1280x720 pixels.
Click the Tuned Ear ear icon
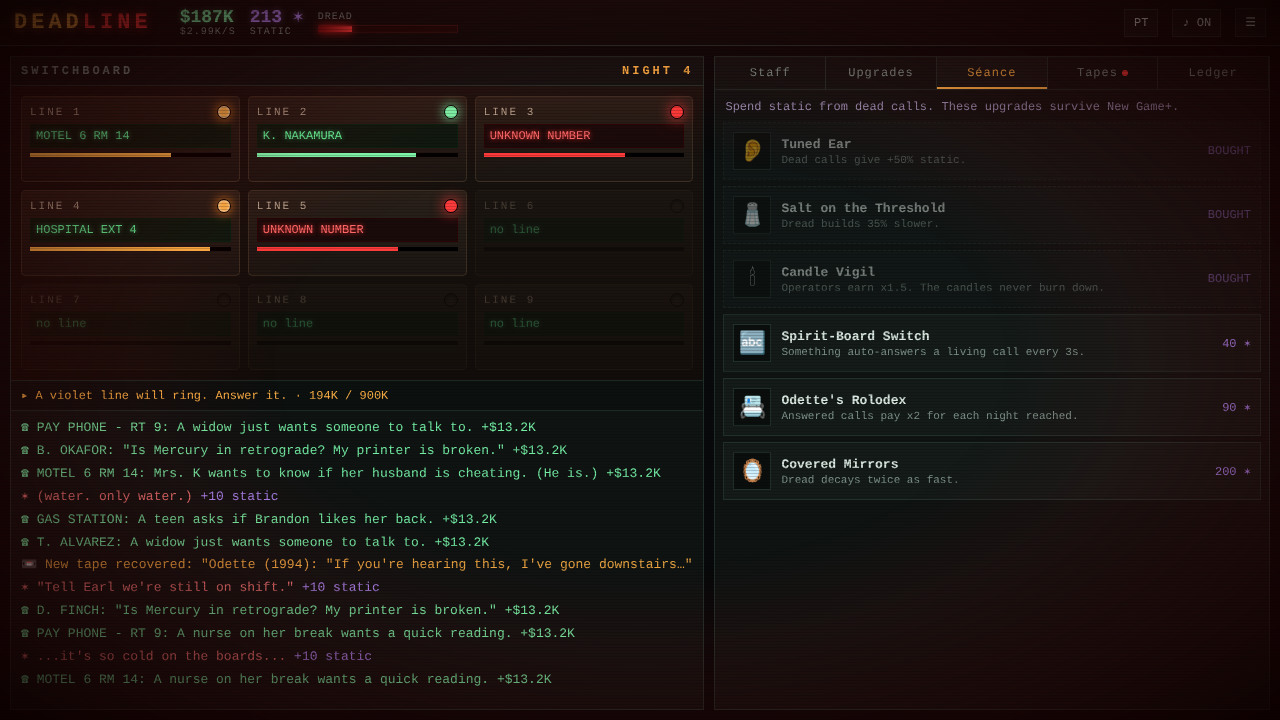(752, 151)
